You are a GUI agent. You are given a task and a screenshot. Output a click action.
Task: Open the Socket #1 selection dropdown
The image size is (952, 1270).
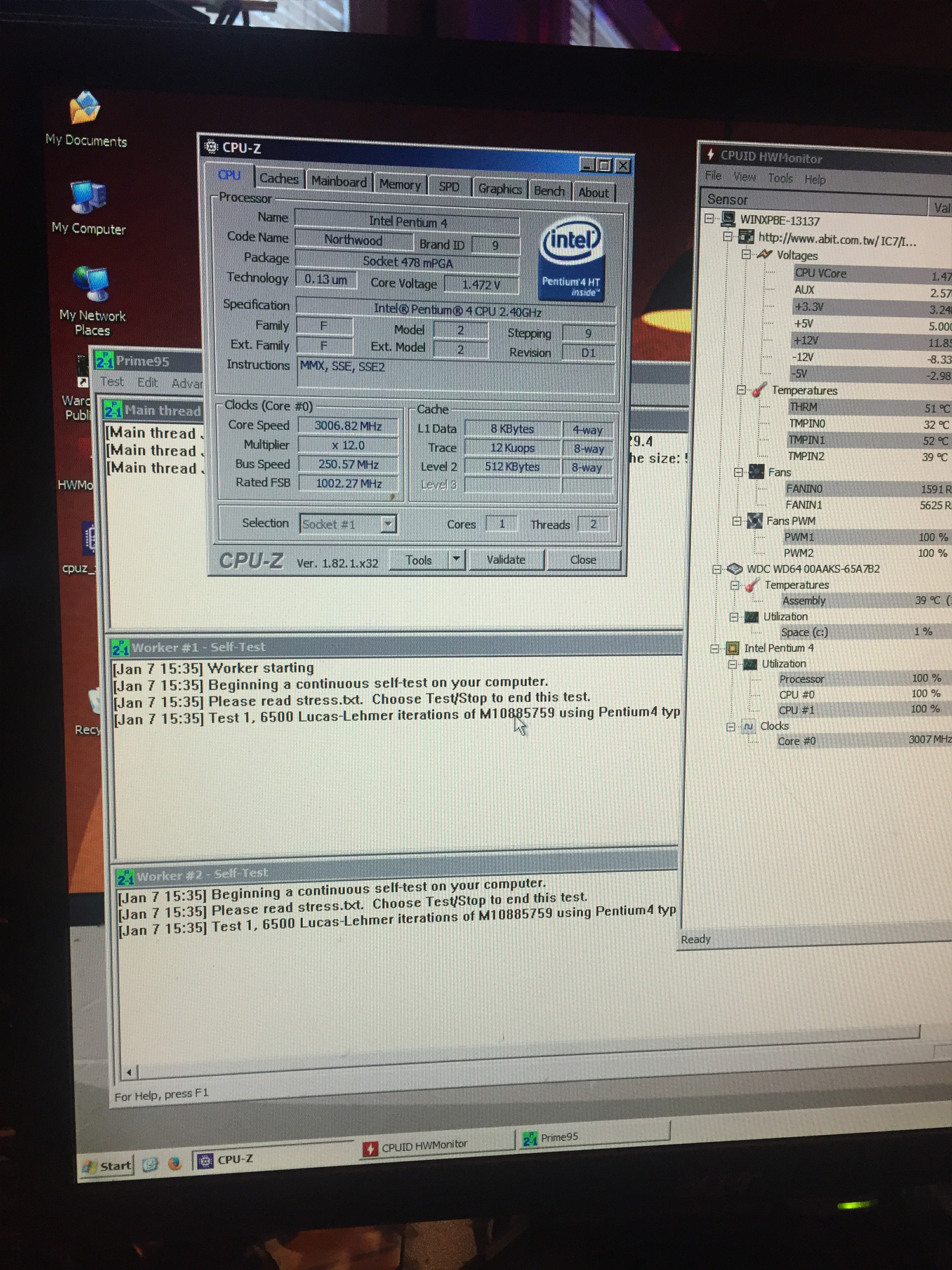point(388,524)
